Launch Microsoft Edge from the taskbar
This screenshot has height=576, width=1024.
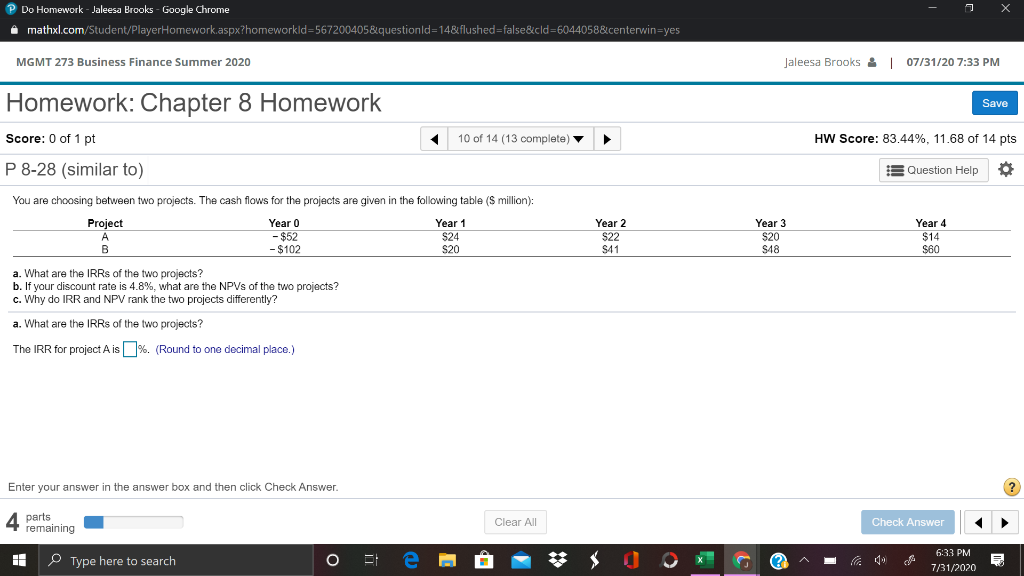pos(411,560)
